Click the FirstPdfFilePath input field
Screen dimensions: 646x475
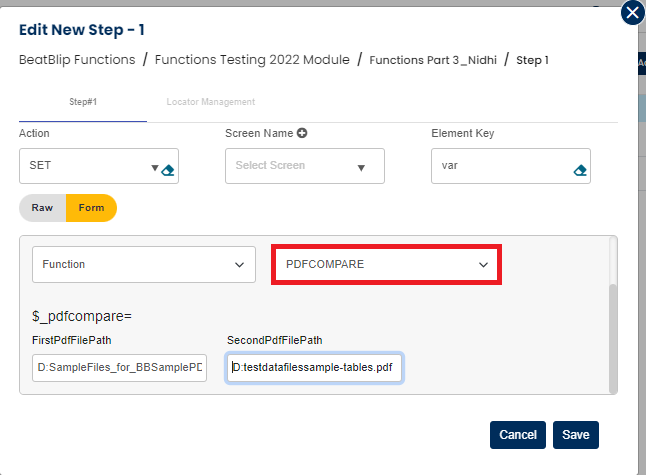tap(119, 367)
